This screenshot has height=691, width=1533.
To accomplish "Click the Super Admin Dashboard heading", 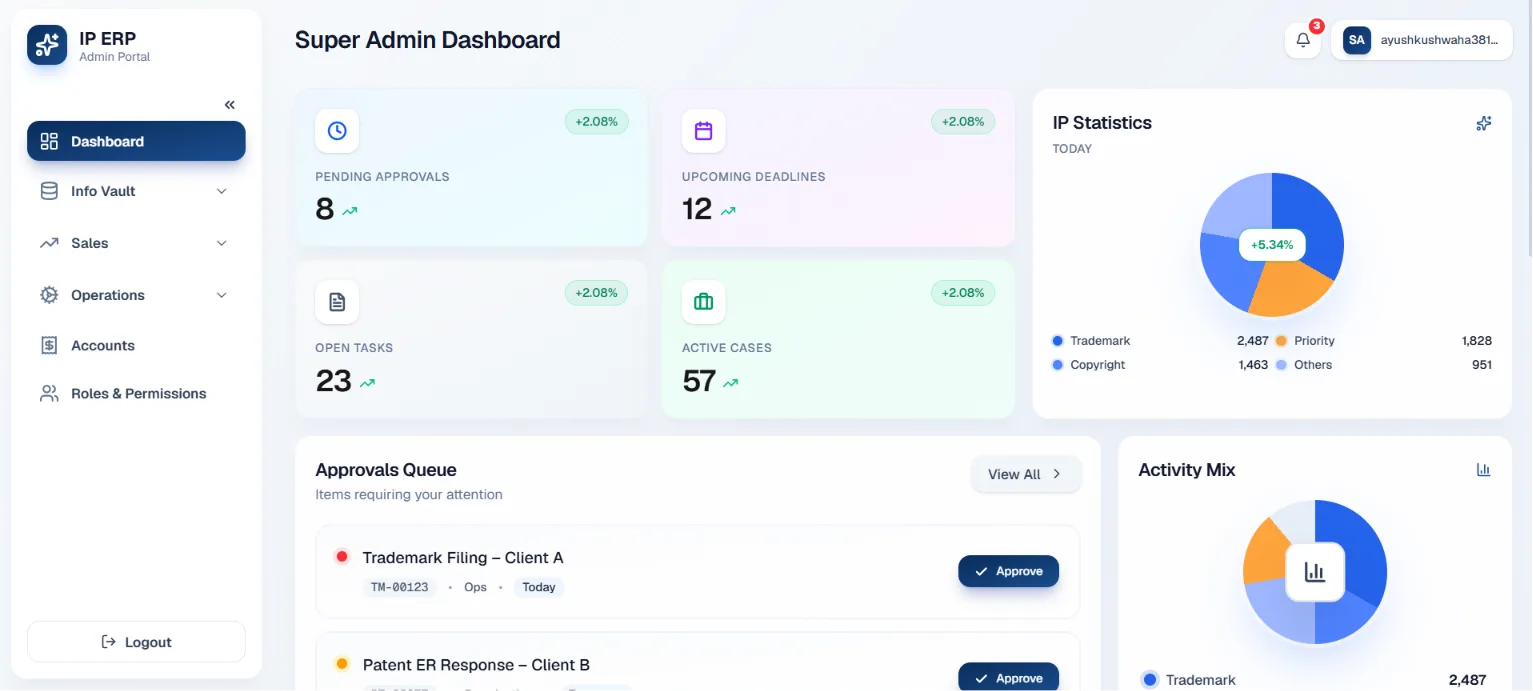I will pyautogui.click(x=427, y=40).
